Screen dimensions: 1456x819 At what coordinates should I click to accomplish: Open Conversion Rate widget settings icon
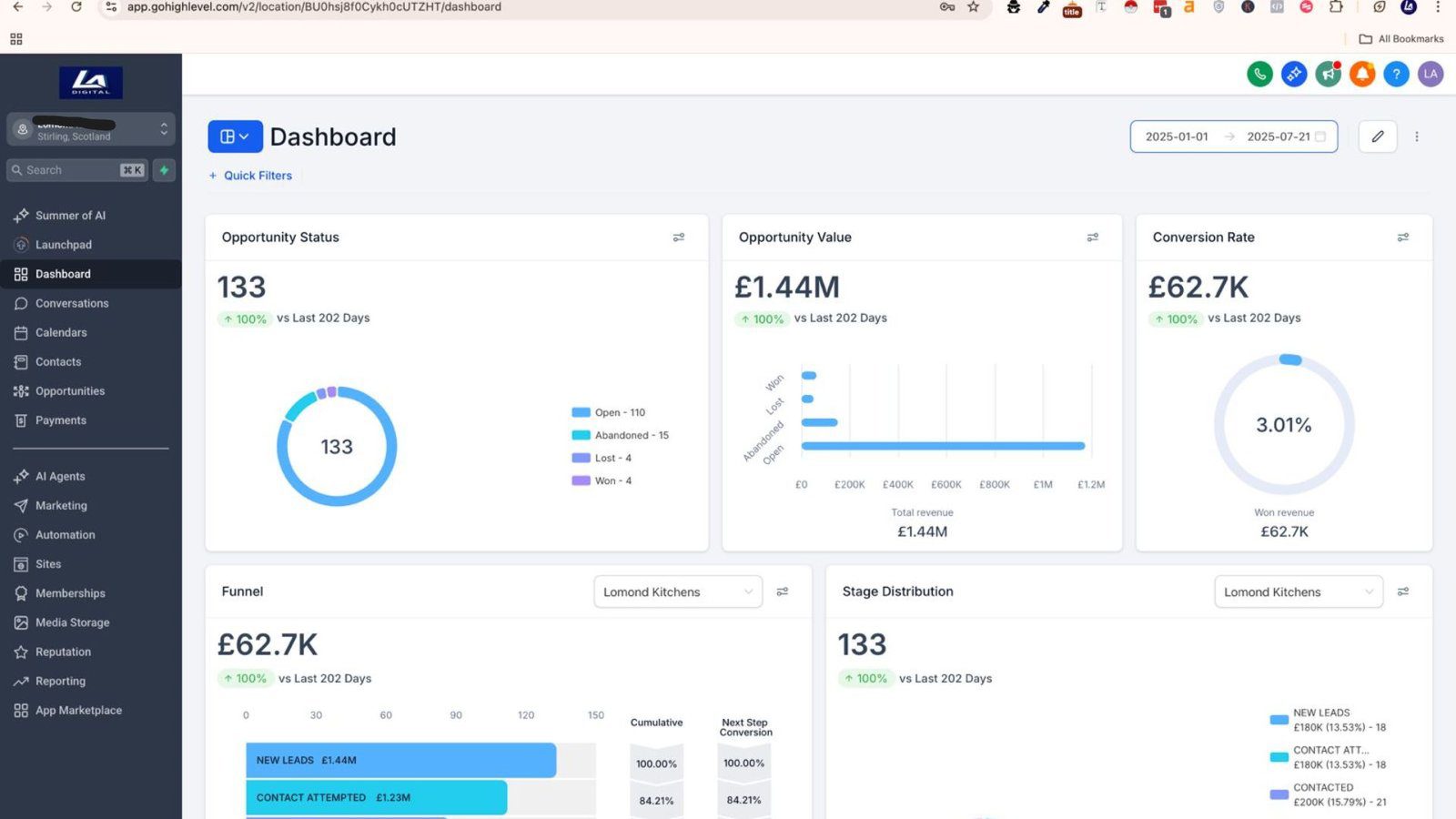pos(1402,238)
